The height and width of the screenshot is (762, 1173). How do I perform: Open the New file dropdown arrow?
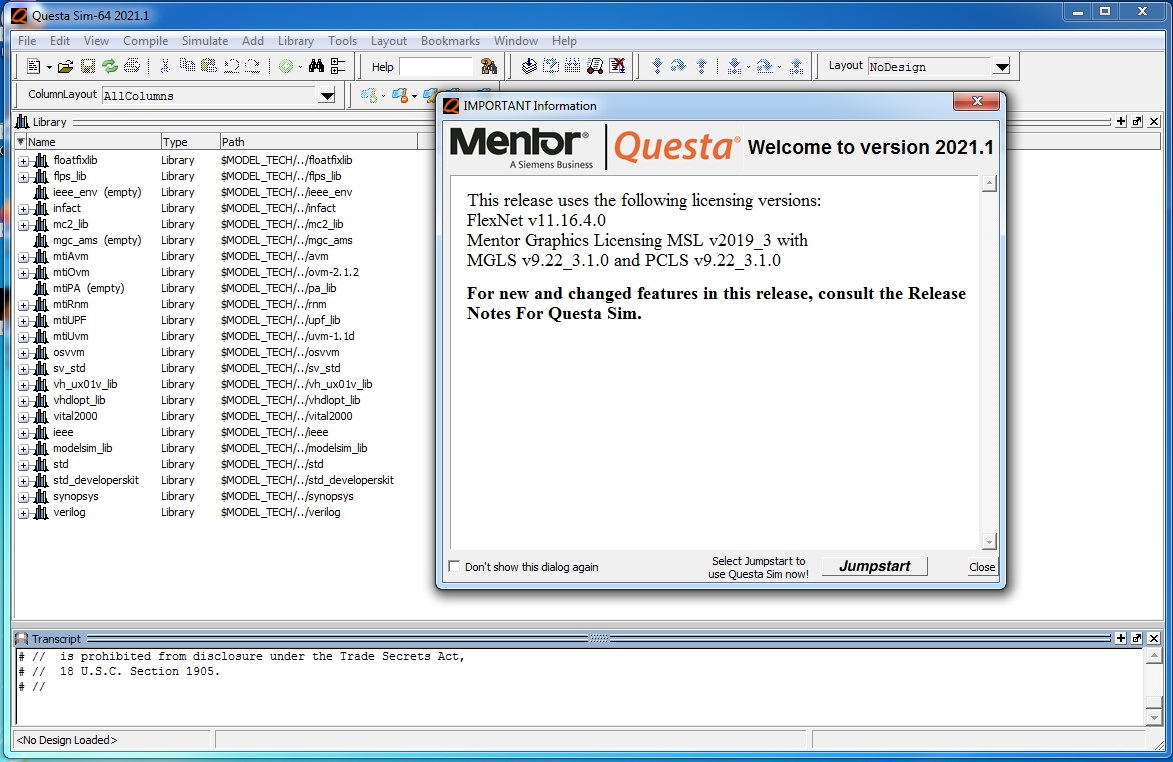coord(49,67)
